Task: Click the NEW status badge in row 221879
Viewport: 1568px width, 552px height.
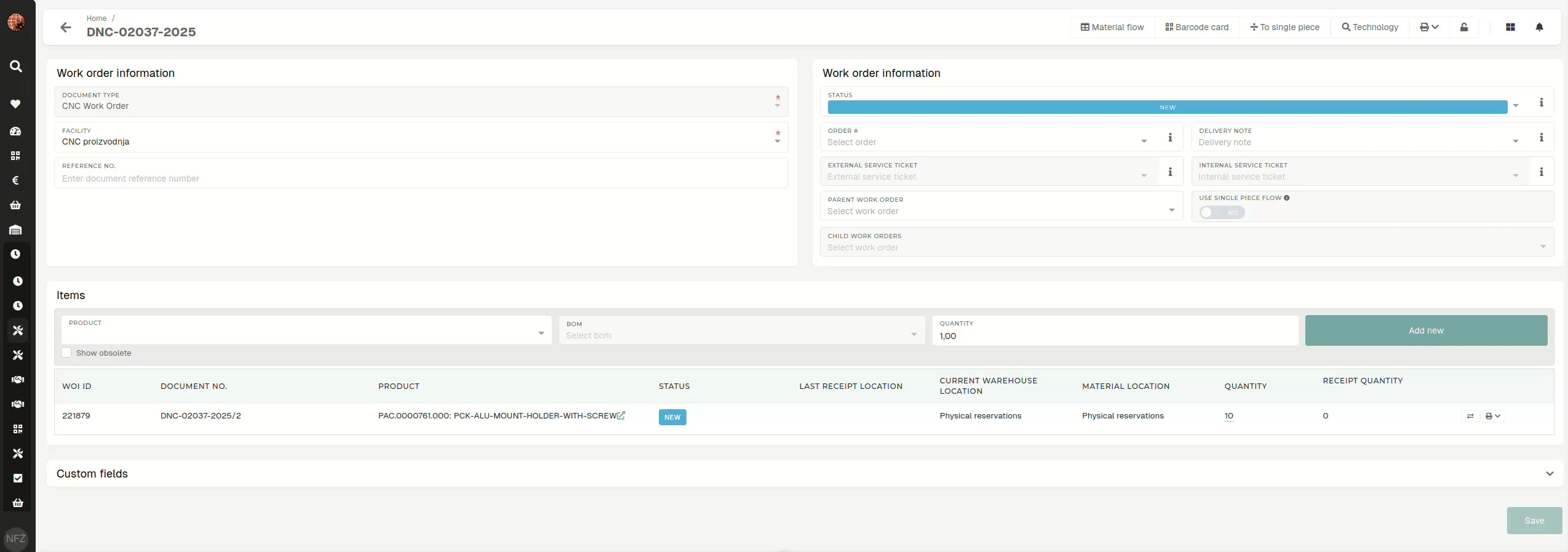Action: click(672, 417)
